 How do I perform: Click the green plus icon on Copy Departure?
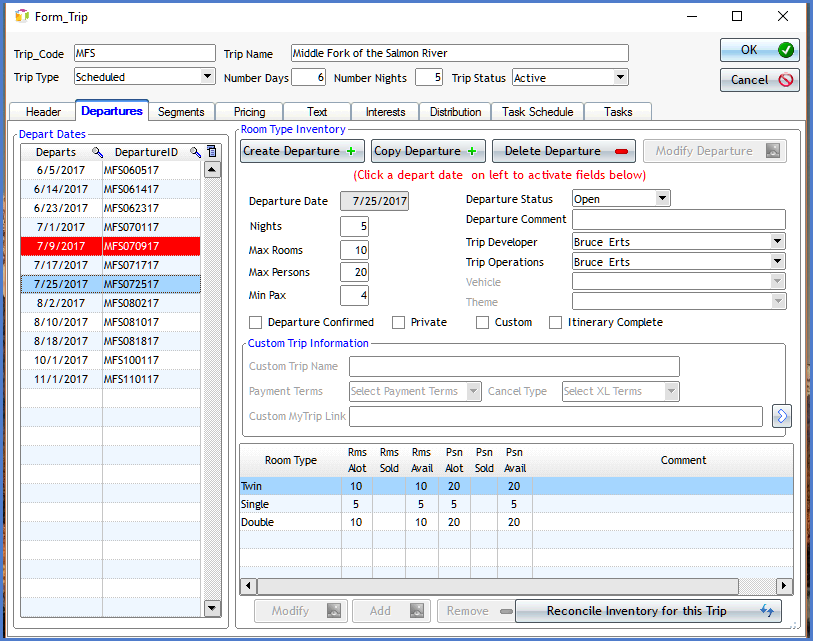(472, 151)
